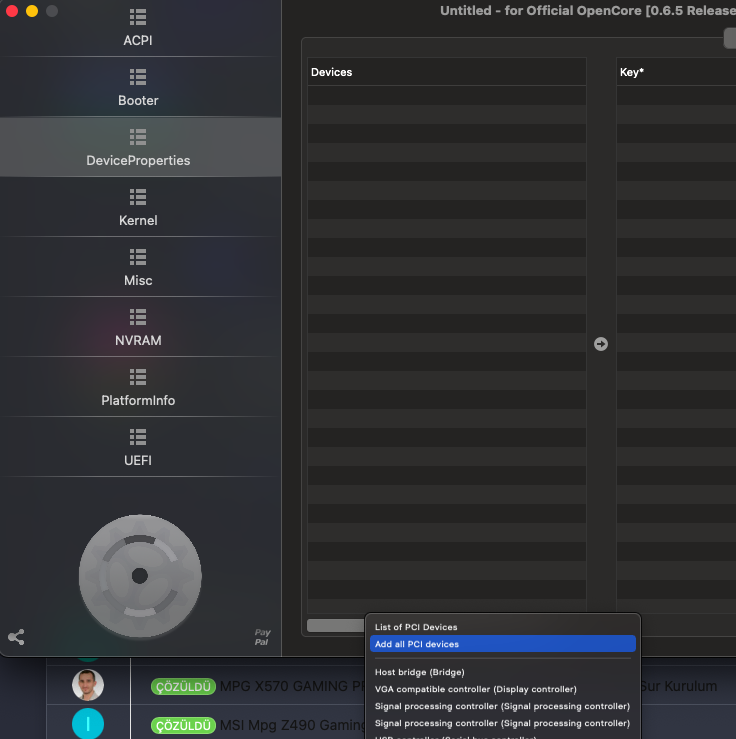Click the PayPal donate icon

(262, 637)
